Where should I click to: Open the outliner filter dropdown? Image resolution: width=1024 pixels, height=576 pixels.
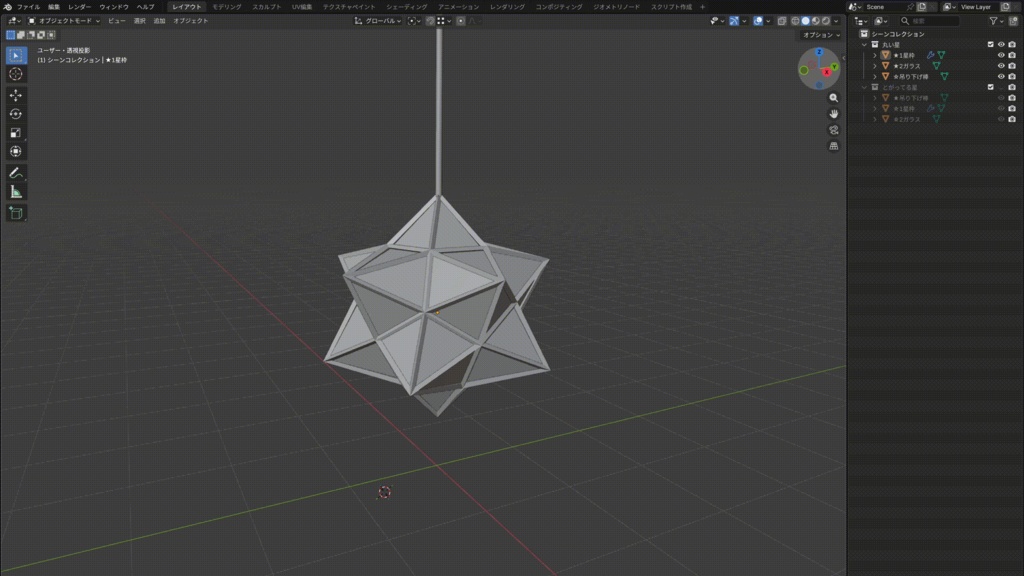[x=996, y=21]
